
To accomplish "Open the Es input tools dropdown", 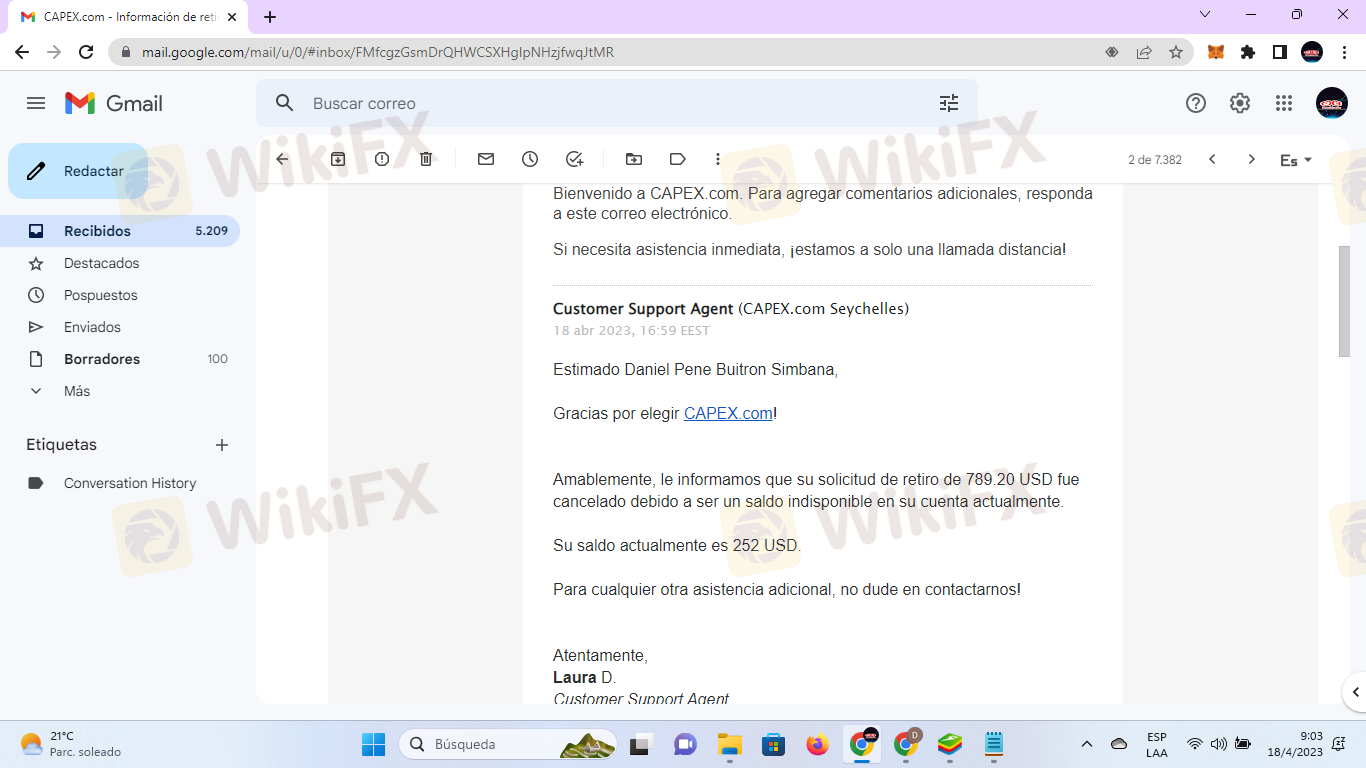I will [1296, 160].
